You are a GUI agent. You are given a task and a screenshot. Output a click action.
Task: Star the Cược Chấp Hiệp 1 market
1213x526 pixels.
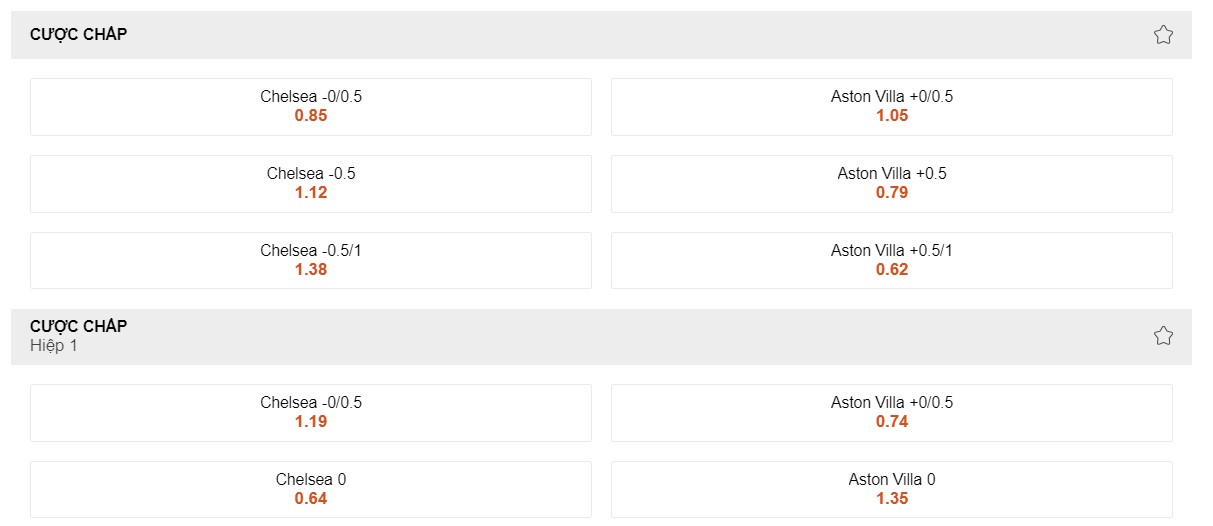click(x=1162, y=336)
